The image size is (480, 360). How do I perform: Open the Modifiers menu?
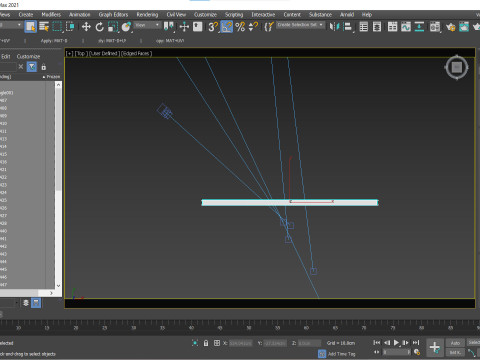(x=51, y=15)
